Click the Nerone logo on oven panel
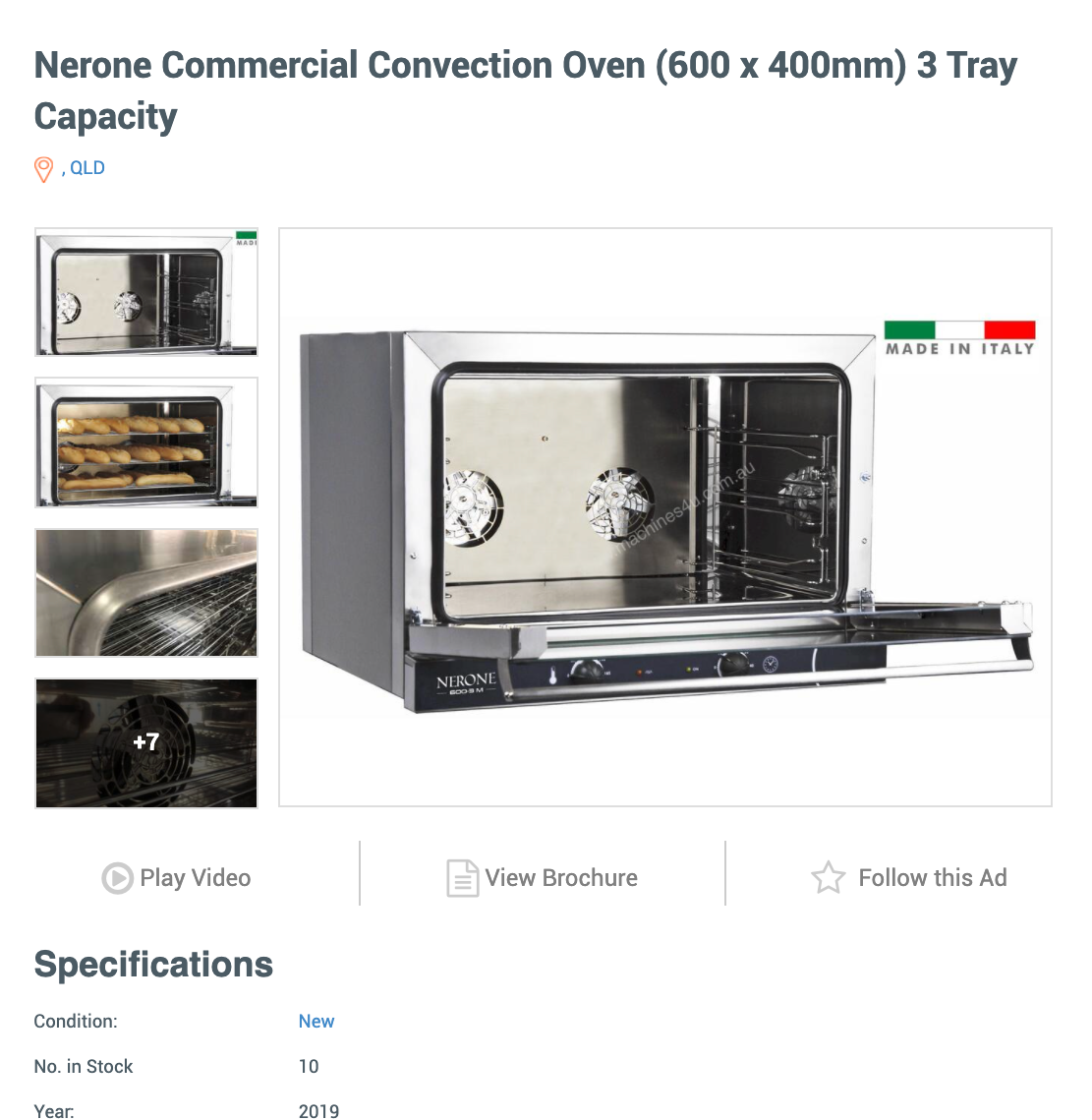 click(x=466, y=682)
